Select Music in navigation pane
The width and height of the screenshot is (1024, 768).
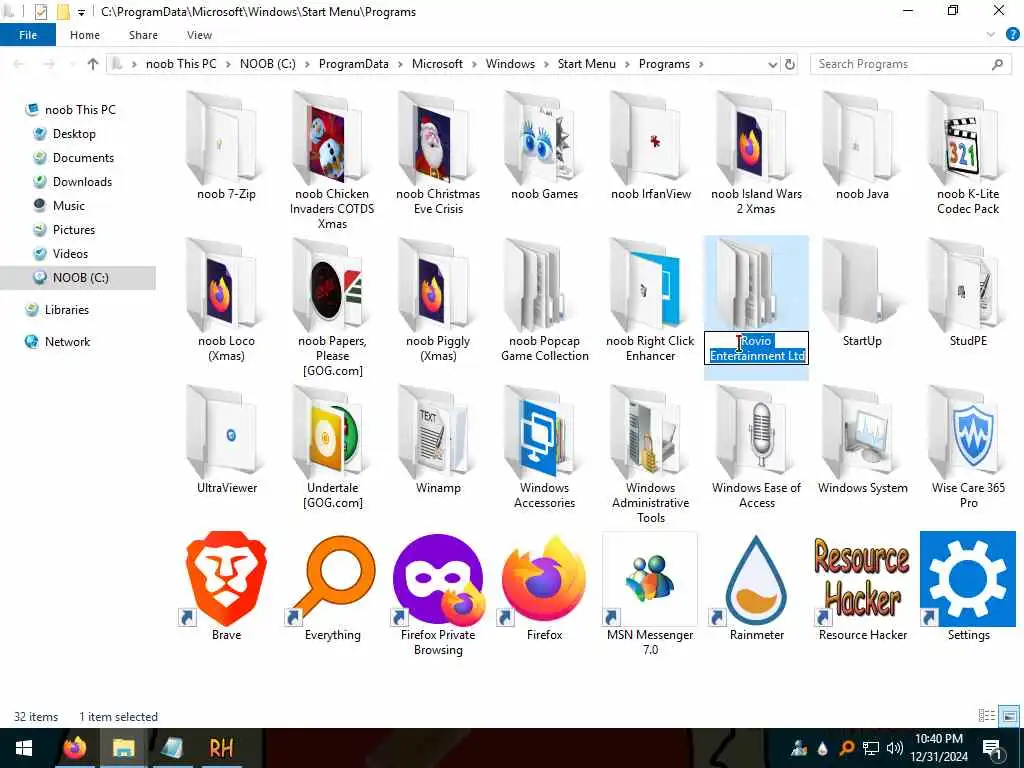point(69,206)
